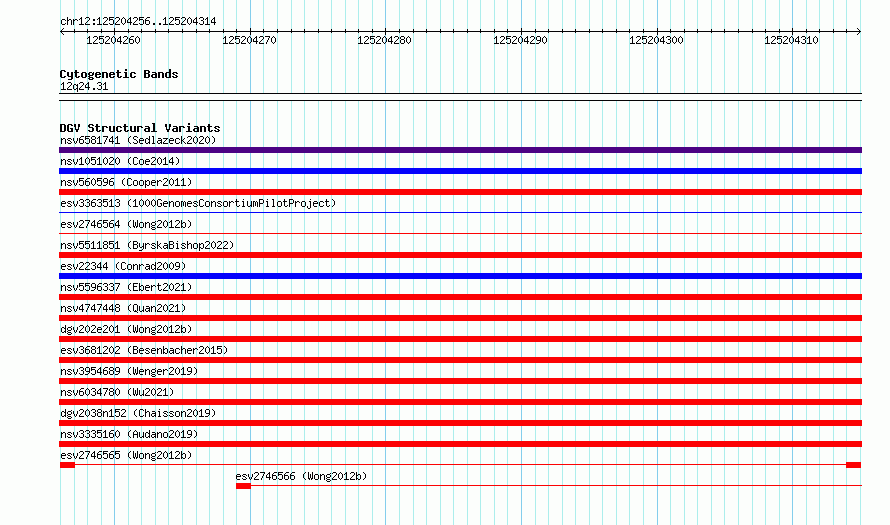Click ruler position 125204290
Viewport: 890px width, 525px height.
[520, 40]
